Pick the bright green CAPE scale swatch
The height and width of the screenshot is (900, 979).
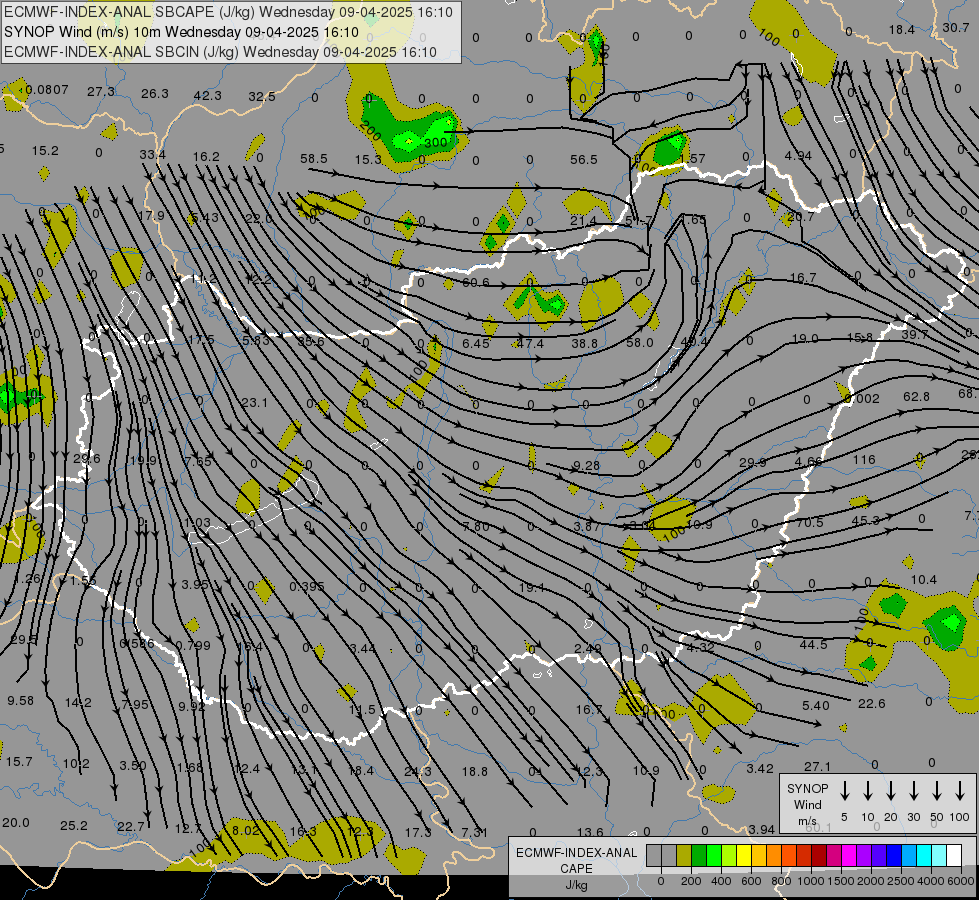pos(714,856)
